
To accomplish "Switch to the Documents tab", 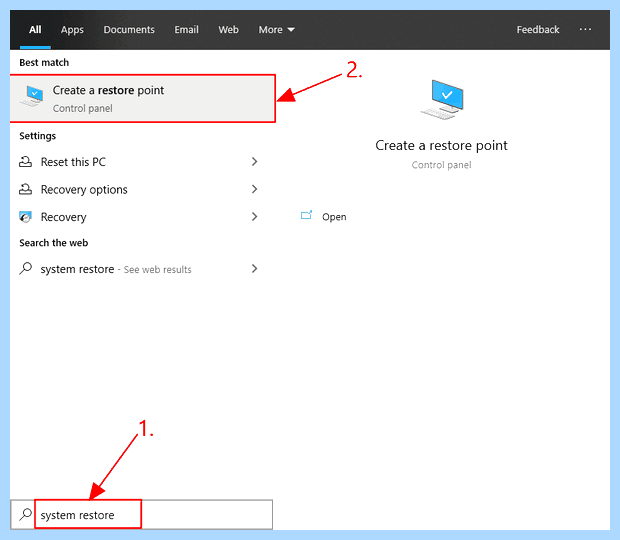I will tap(129, 30).
